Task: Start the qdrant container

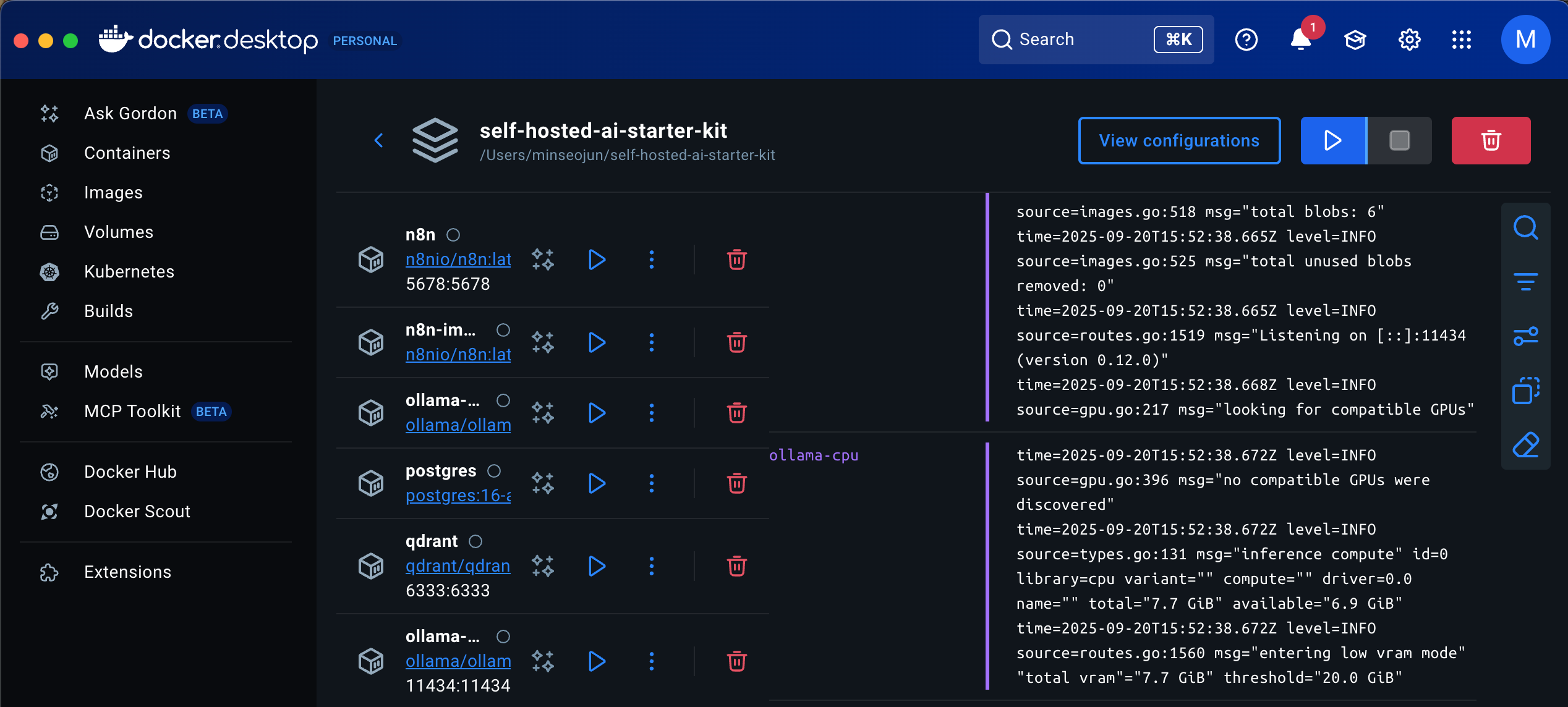Action: pos(597,566)
